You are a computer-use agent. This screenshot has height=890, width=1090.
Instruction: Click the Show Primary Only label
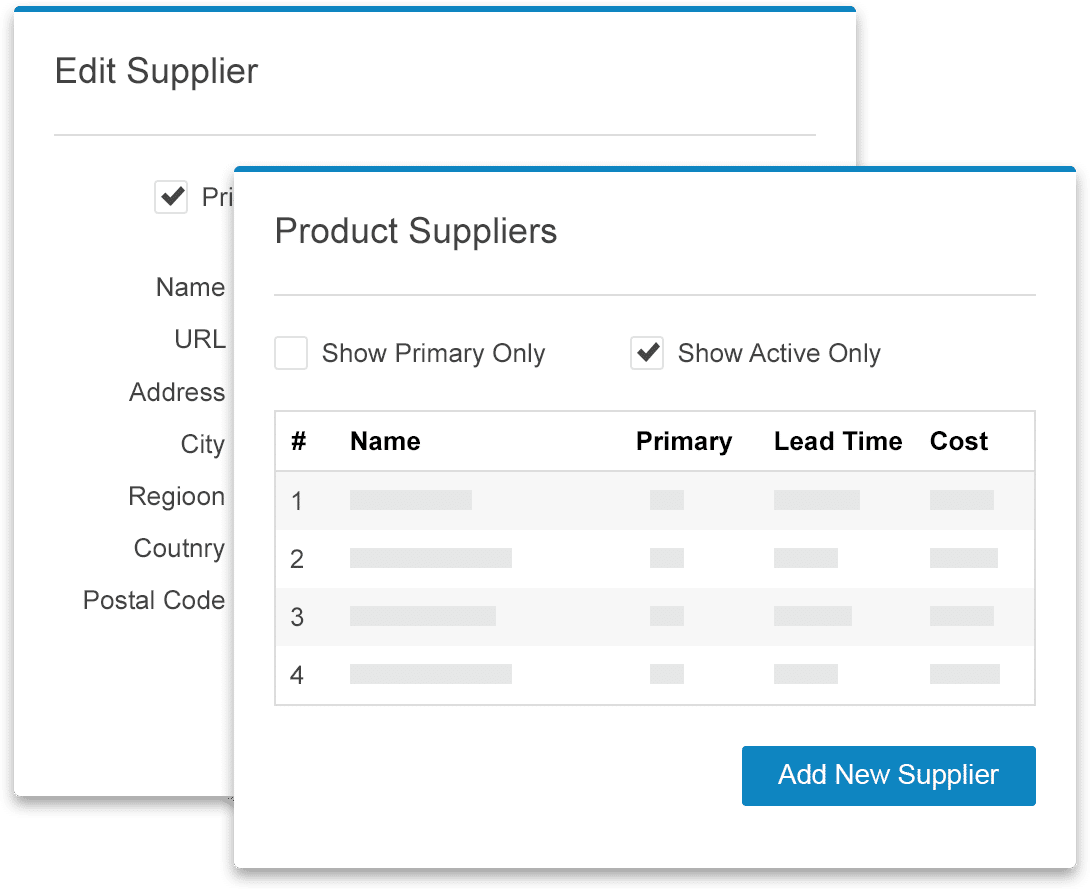tap(433, 354)
